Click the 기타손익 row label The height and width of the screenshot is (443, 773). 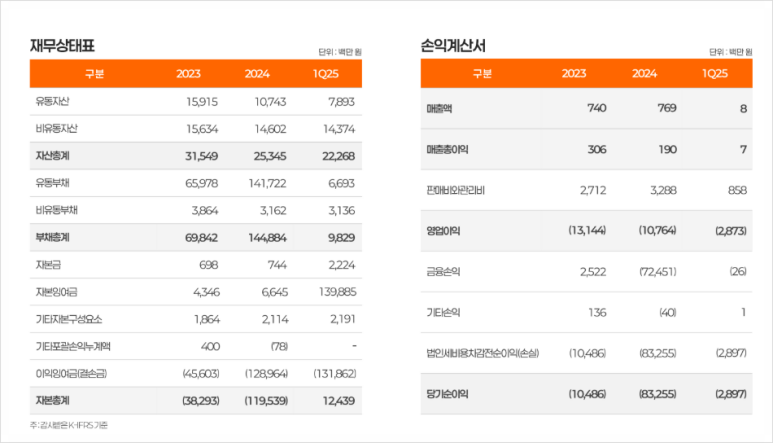[x=443, y=312]
